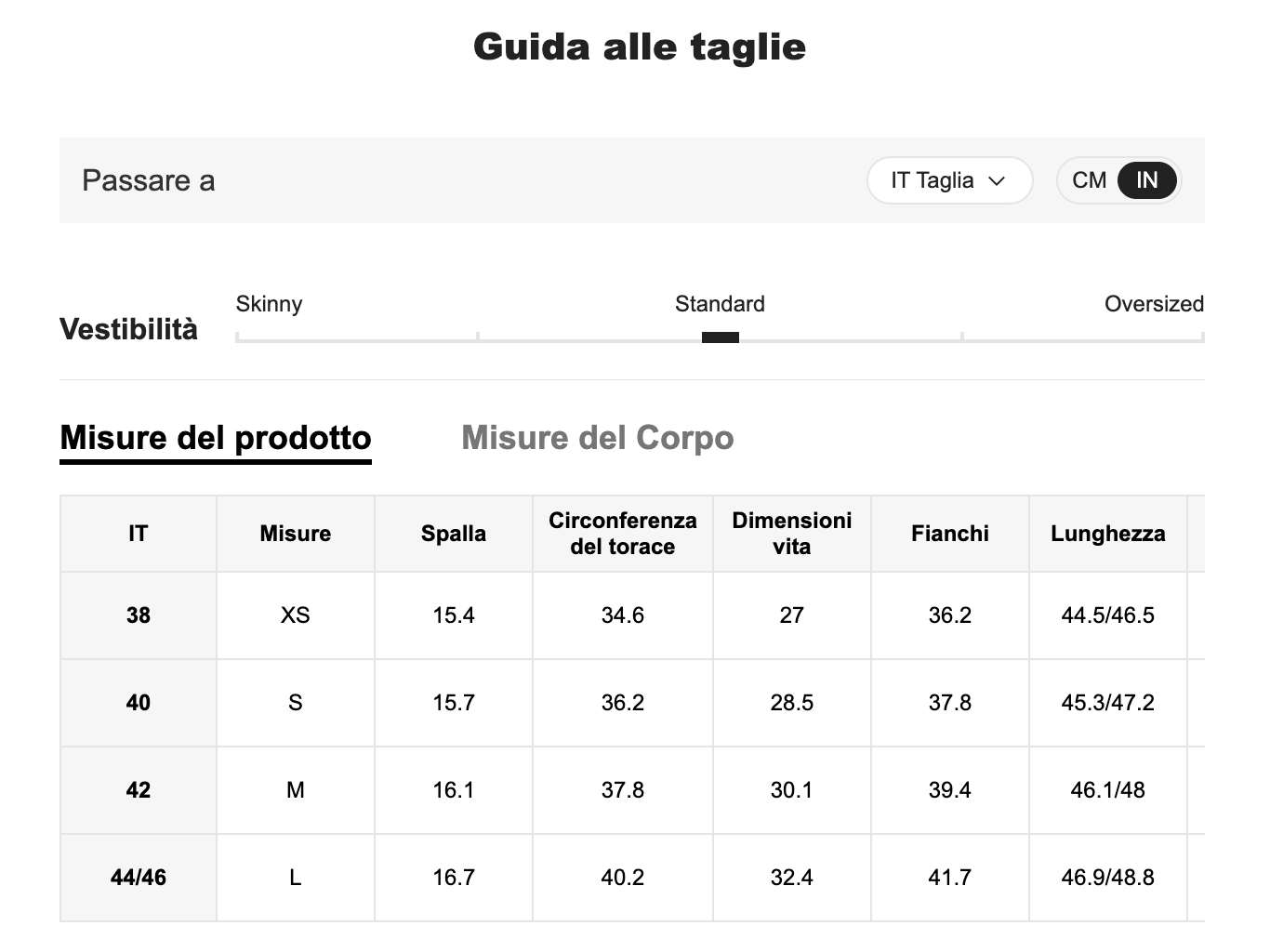Click the Spalla column header
Image resolution: width=1270 pixels, height=952 pixels.
tap(454, 534)
